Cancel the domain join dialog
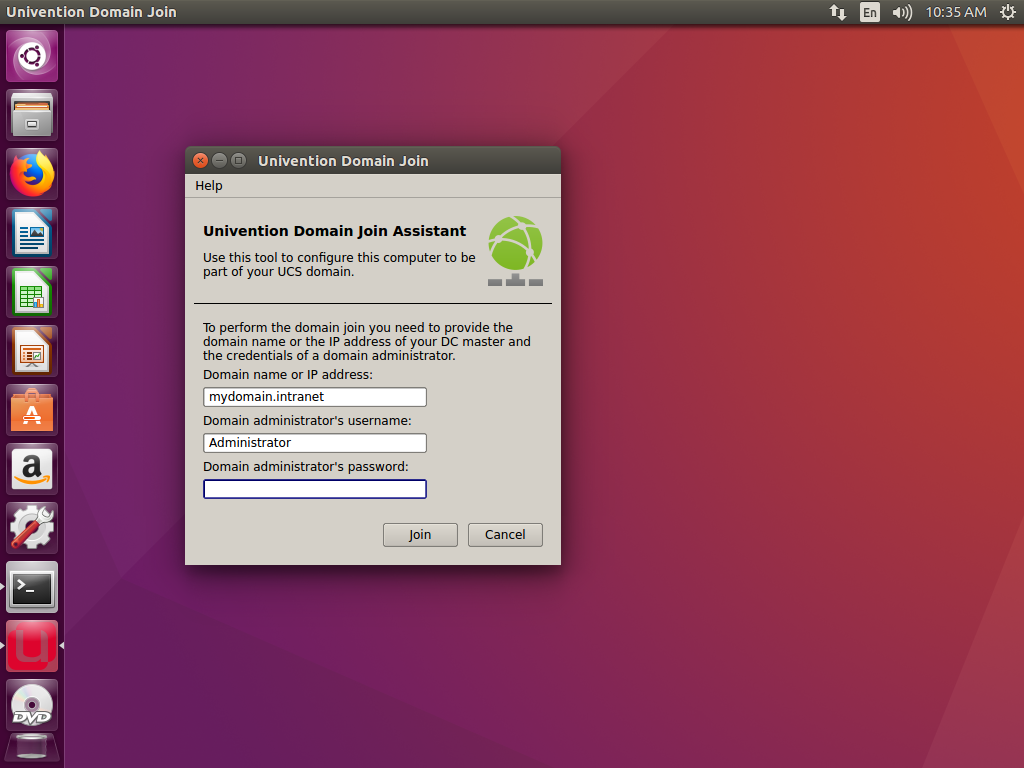Image resolution: width=1024 pixels, height=768 pixels. tap(505, 535)
